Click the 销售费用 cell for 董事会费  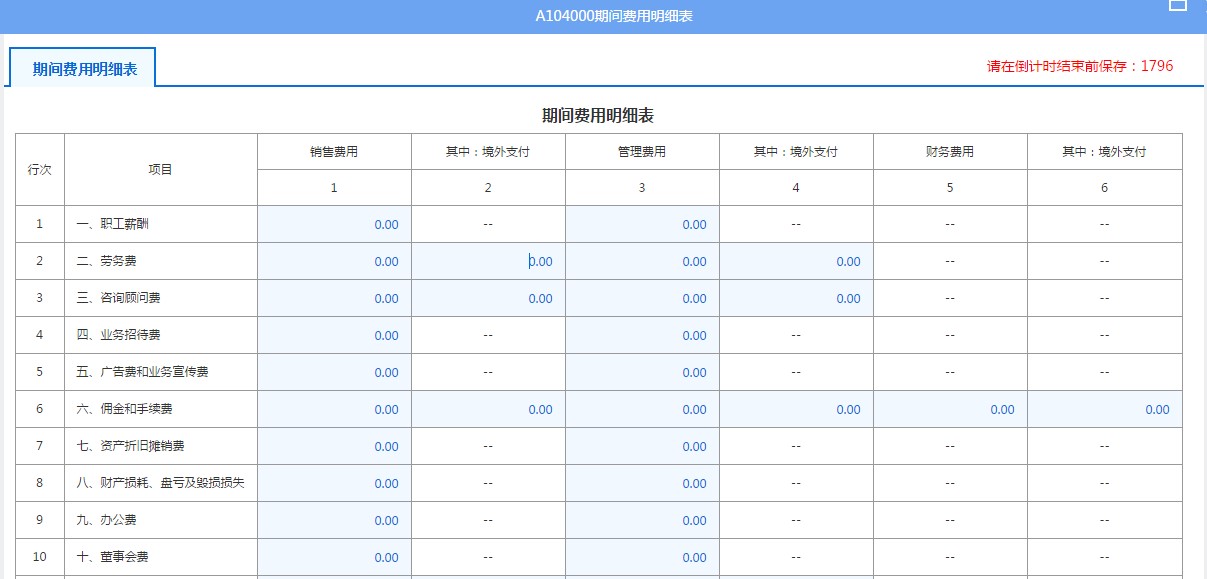coord(334,557)
